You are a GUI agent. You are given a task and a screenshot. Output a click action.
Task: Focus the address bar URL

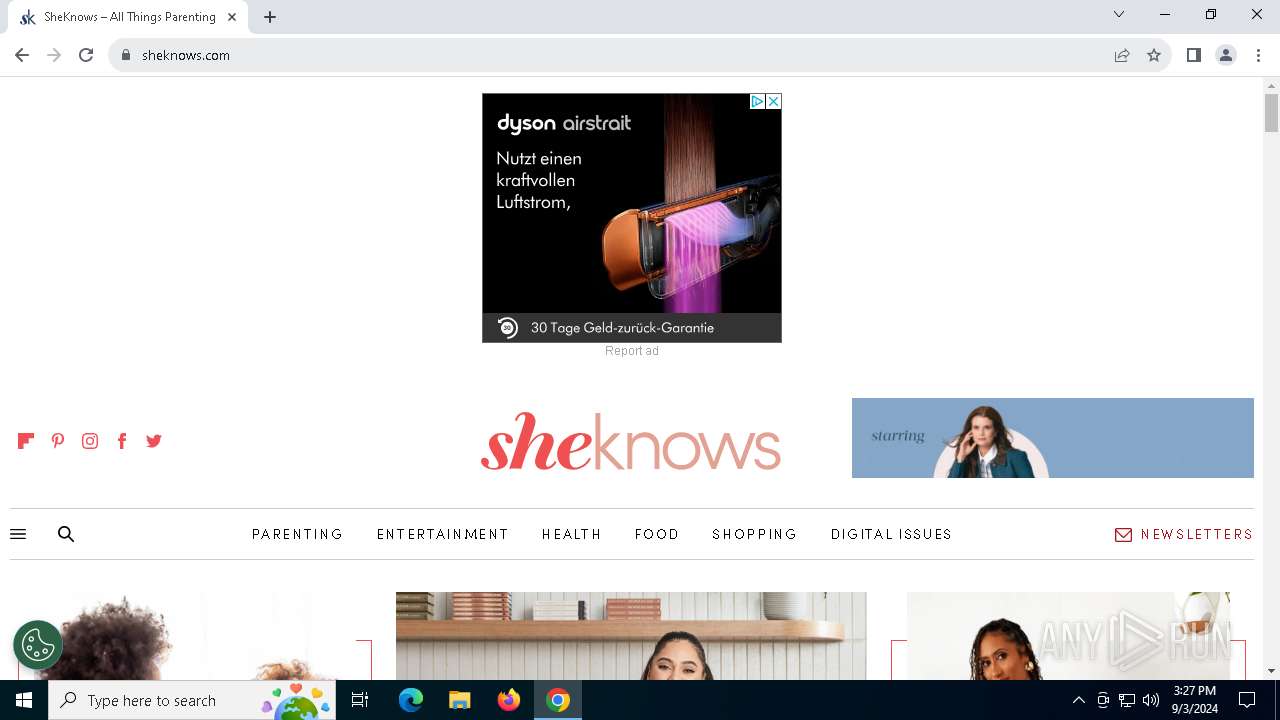[186, 55]
